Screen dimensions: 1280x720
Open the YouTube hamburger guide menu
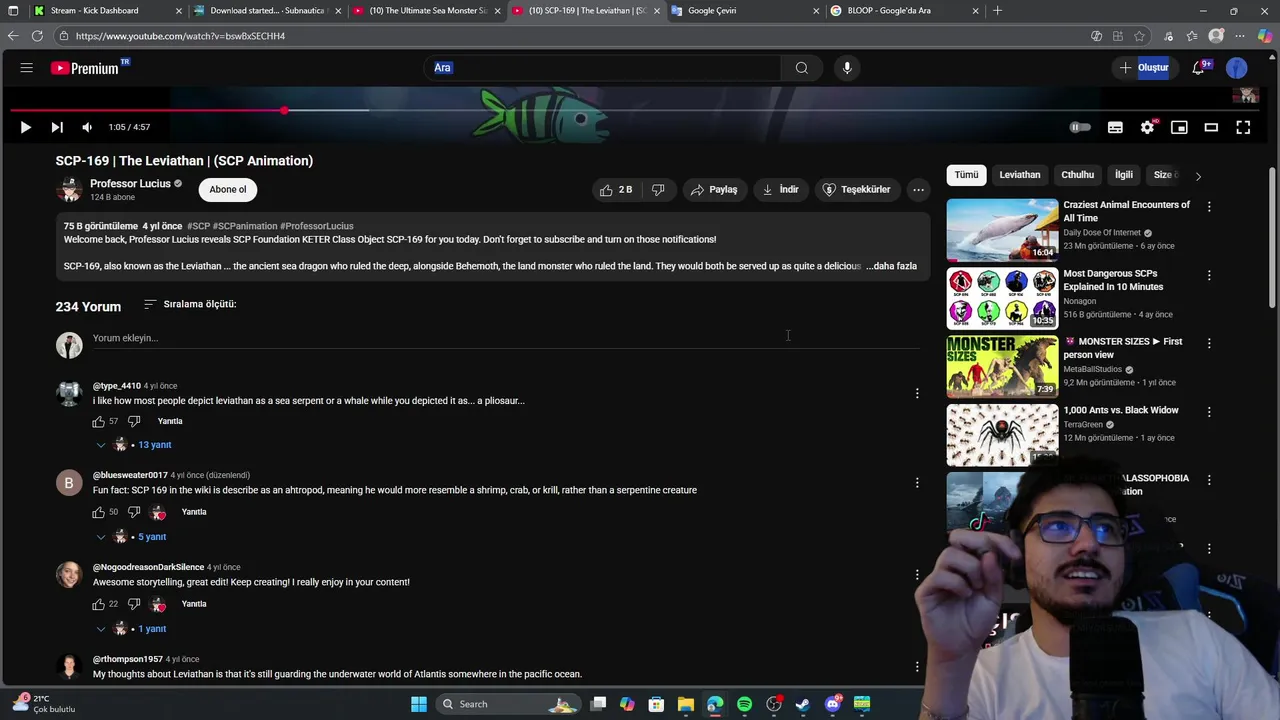(x=27, y=68)
